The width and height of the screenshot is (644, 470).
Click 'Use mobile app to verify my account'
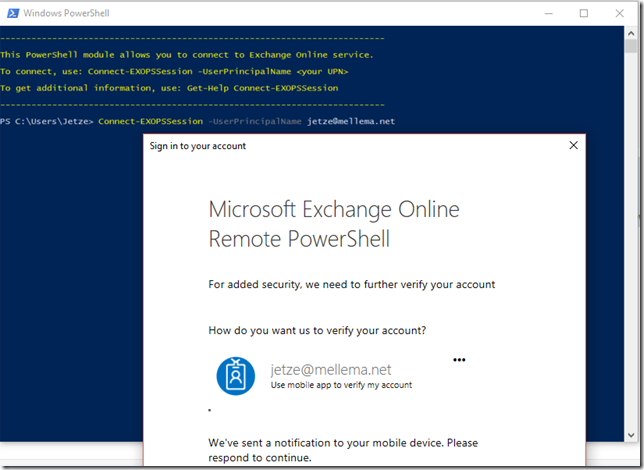click(x=341, y=385)
